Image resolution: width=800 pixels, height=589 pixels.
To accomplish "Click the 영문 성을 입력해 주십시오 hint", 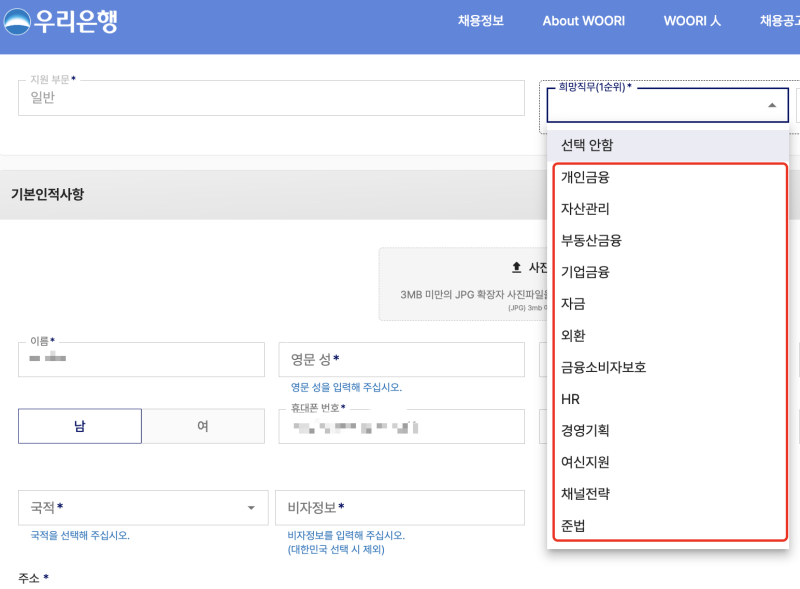I will (346, 387).
